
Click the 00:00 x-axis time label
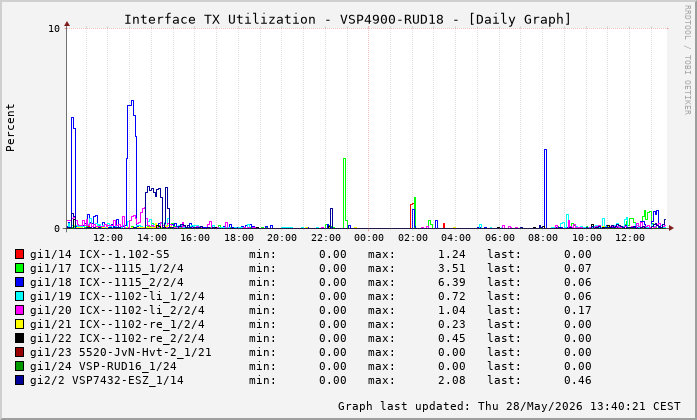pos(369,238)
